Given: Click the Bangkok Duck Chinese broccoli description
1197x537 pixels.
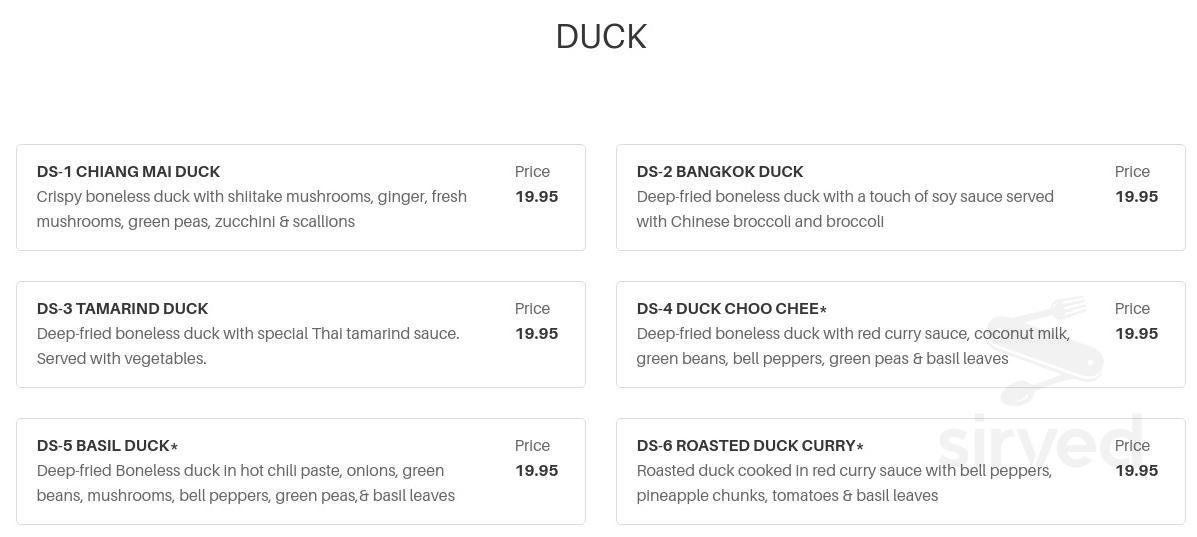Looking at the screenshot, I should click(x=845, y=209).
